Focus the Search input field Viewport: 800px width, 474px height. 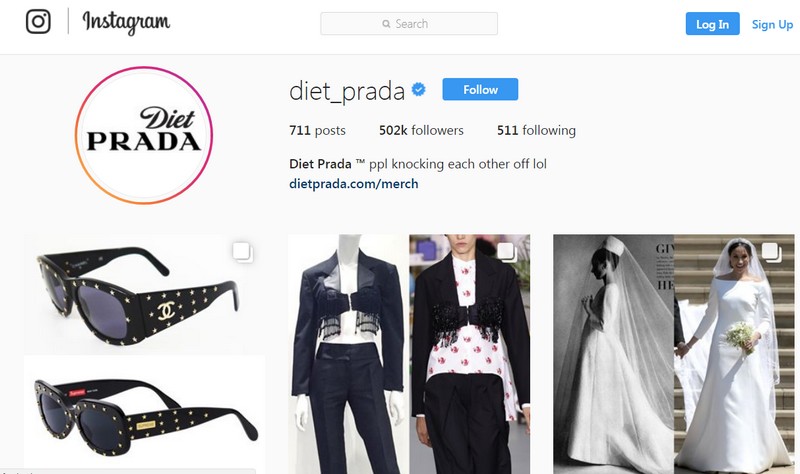click(409, 23)
